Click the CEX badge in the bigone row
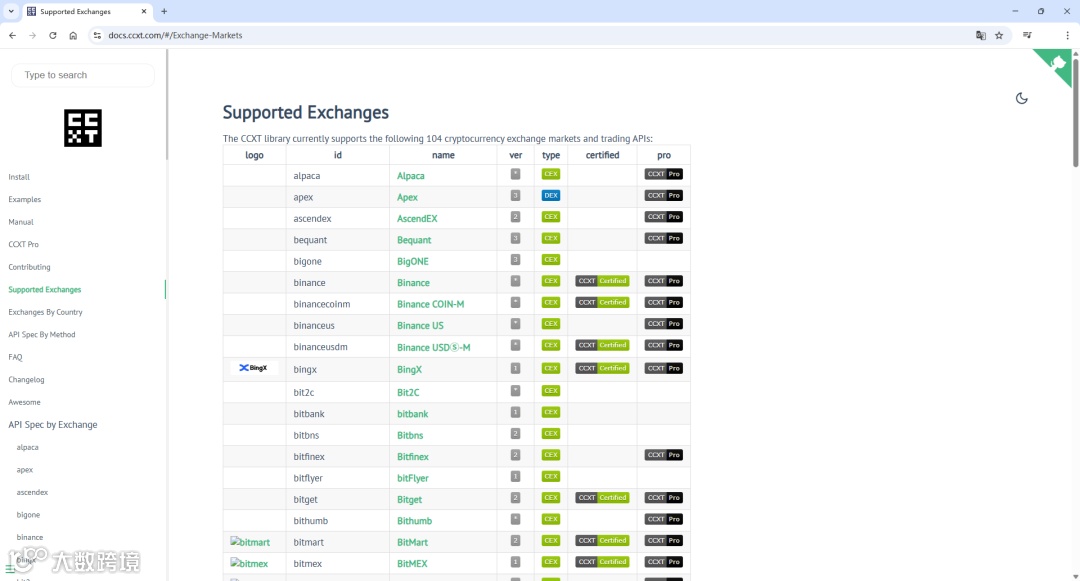The image size is (1080, 581). 551,260
